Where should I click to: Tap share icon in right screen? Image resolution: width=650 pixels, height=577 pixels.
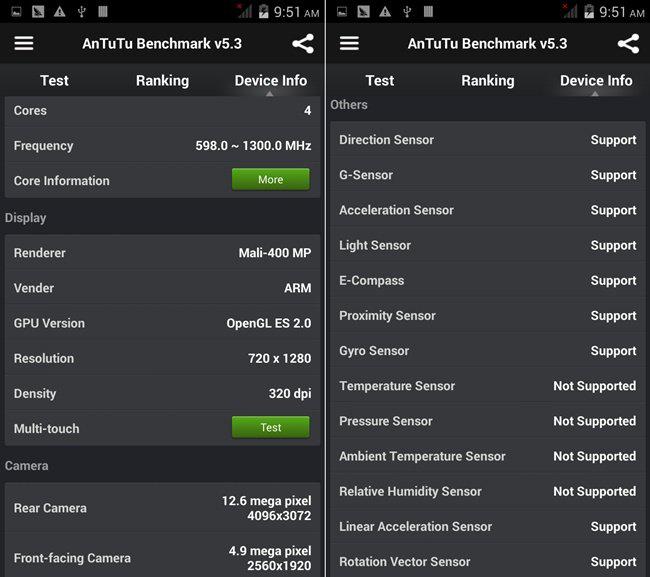click(628, 44)
